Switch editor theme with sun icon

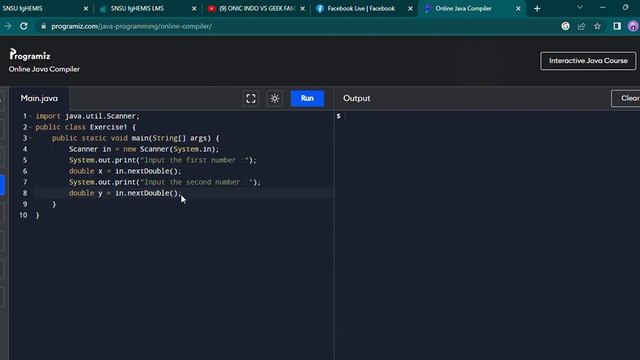pos(274,98)
